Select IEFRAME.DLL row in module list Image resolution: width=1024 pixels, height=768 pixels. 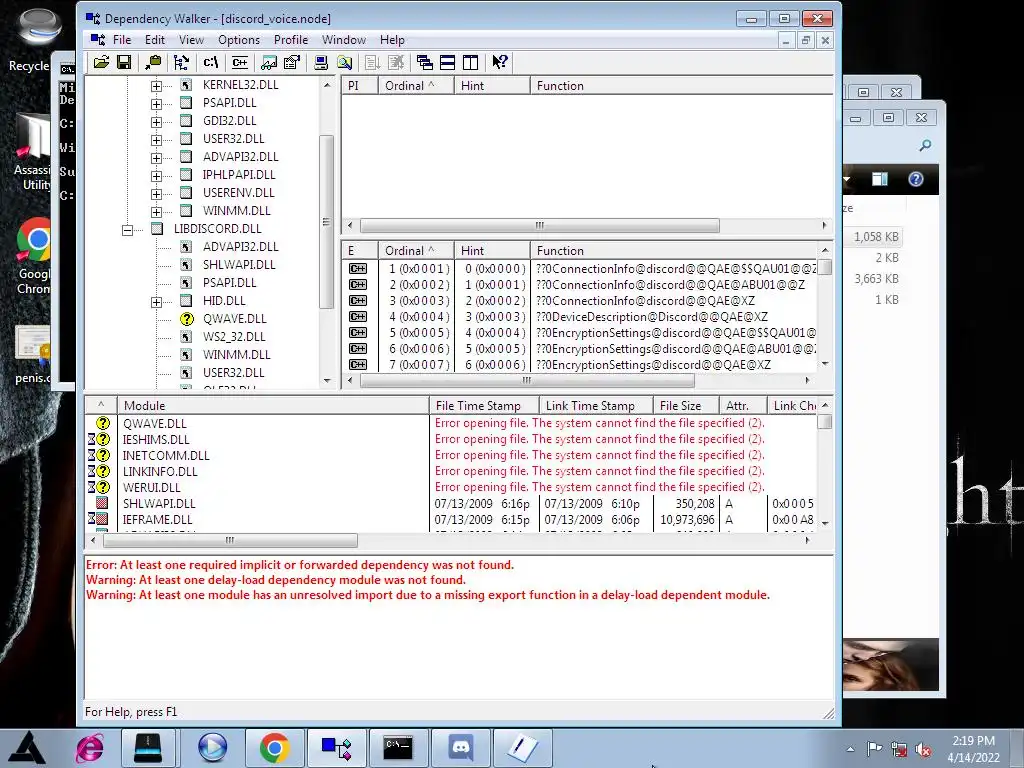[x=451, y=520]
